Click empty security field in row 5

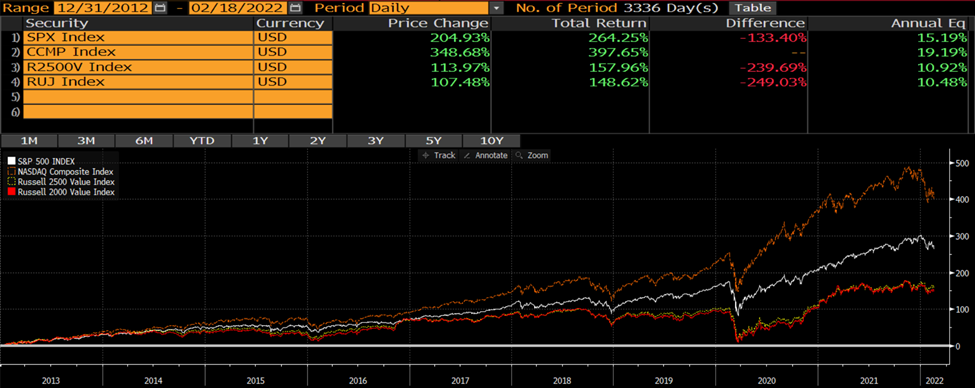tap(138, 97)
